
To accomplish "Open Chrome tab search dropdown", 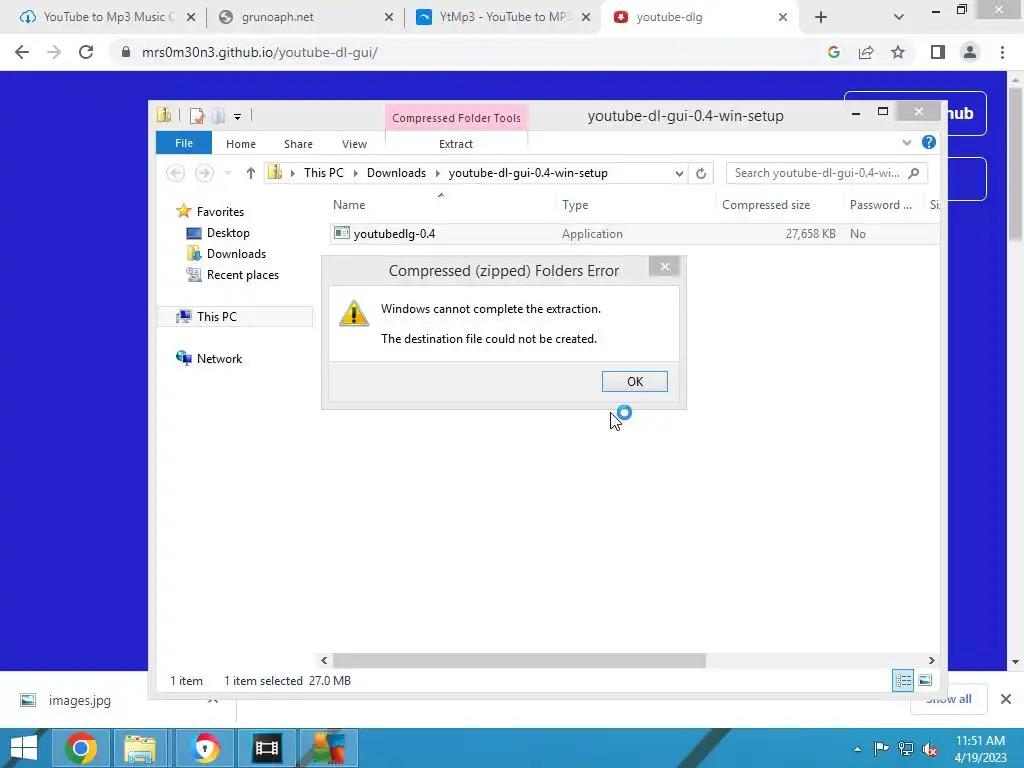I will click(x=899, y=17).
